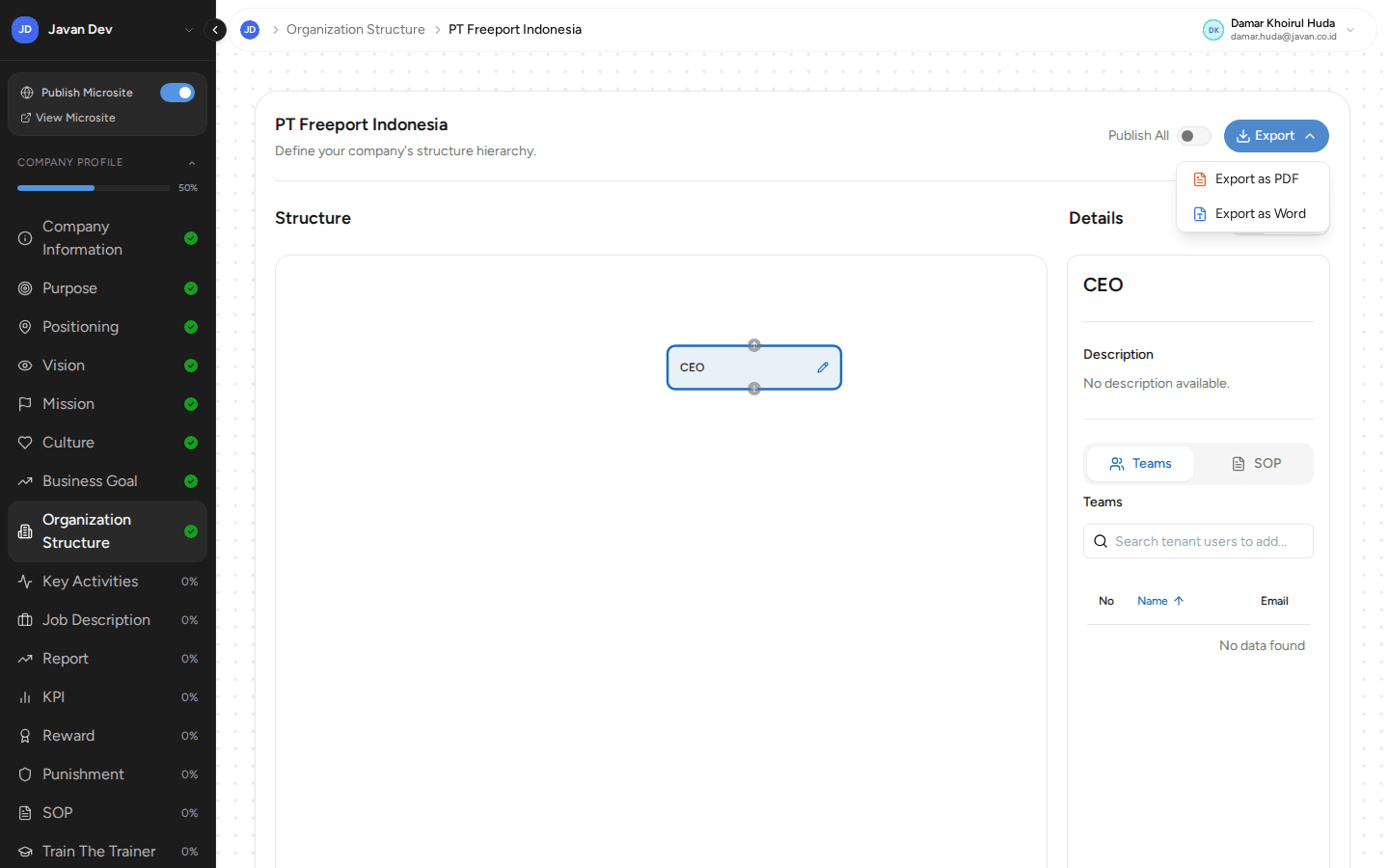Click the Train The Trainer cap icon
The image size is (1389, 868).
pyautogui.click(x=25, y=852)
